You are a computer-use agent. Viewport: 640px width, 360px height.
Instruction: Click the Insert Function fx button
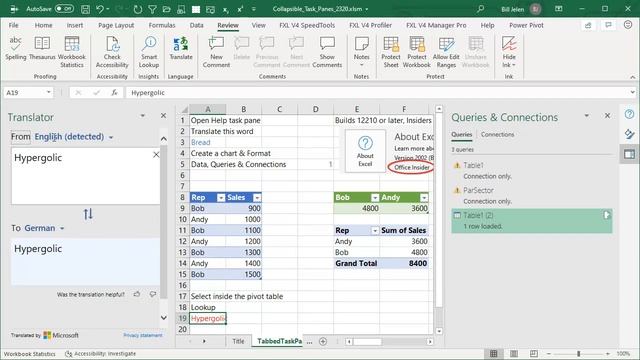point(115,93)
